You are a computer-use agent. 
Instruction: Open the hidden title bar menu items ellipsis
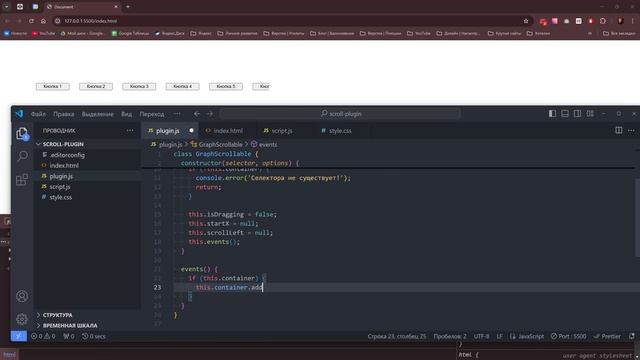point(177,114)
